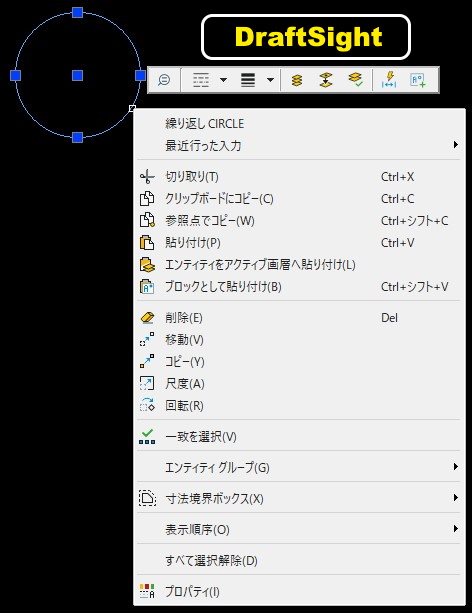Expand 寸法境界ボックス(X) submenu
The width and height of the screenshot is (472, 613).
(x=300, y=498)
